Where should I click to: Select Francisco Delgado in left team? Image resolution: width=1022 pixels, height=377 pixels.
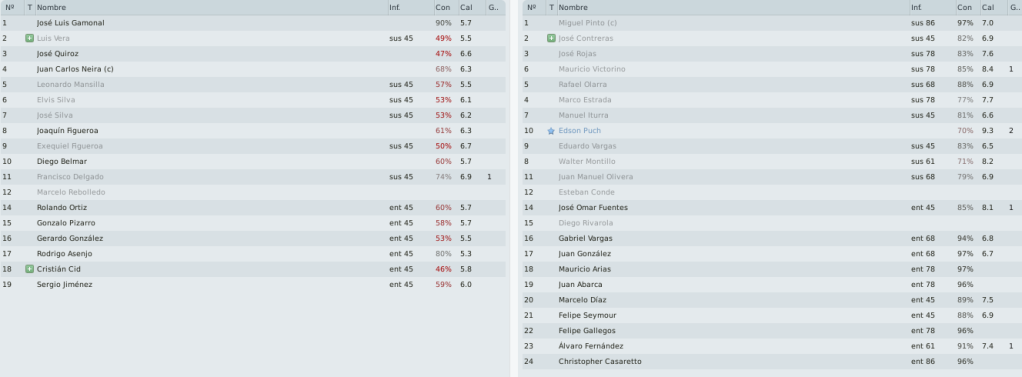[x=70, y=177]
